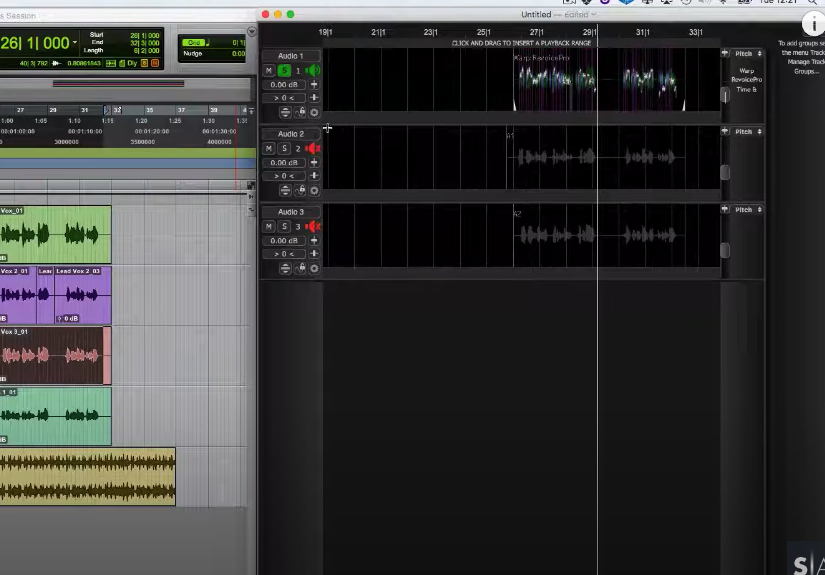The width and height of the screenshot is (825, 575).
Task: Open Audio 3 track settings gear
Action: point(314,268)
